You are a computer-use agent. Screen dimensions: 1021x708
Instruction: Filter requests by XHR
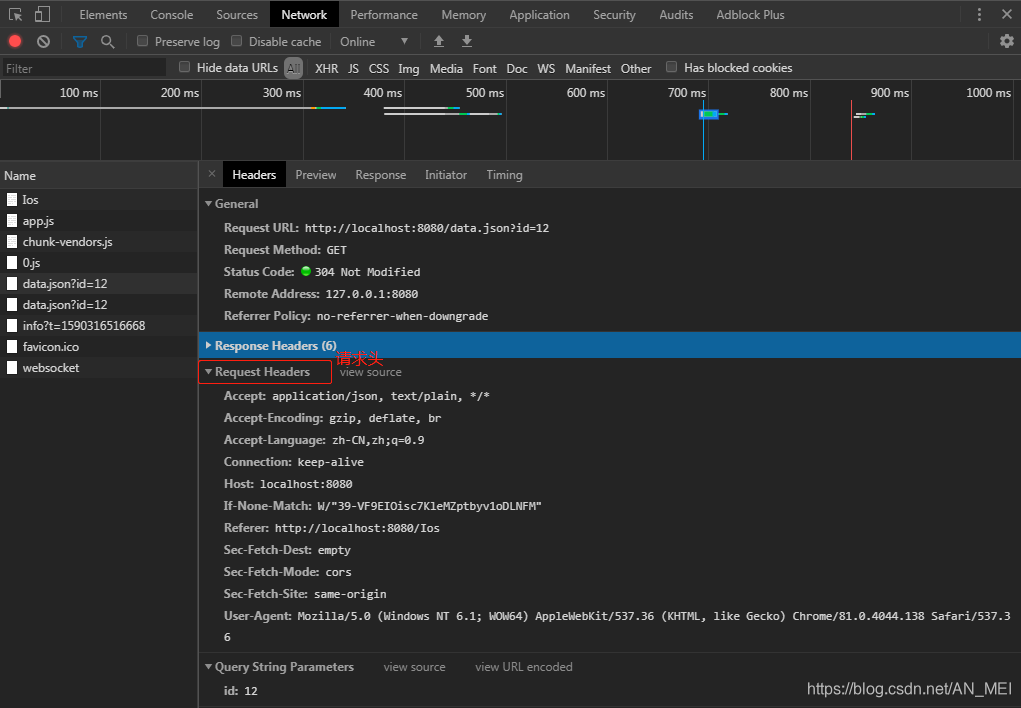click(326, 68)
